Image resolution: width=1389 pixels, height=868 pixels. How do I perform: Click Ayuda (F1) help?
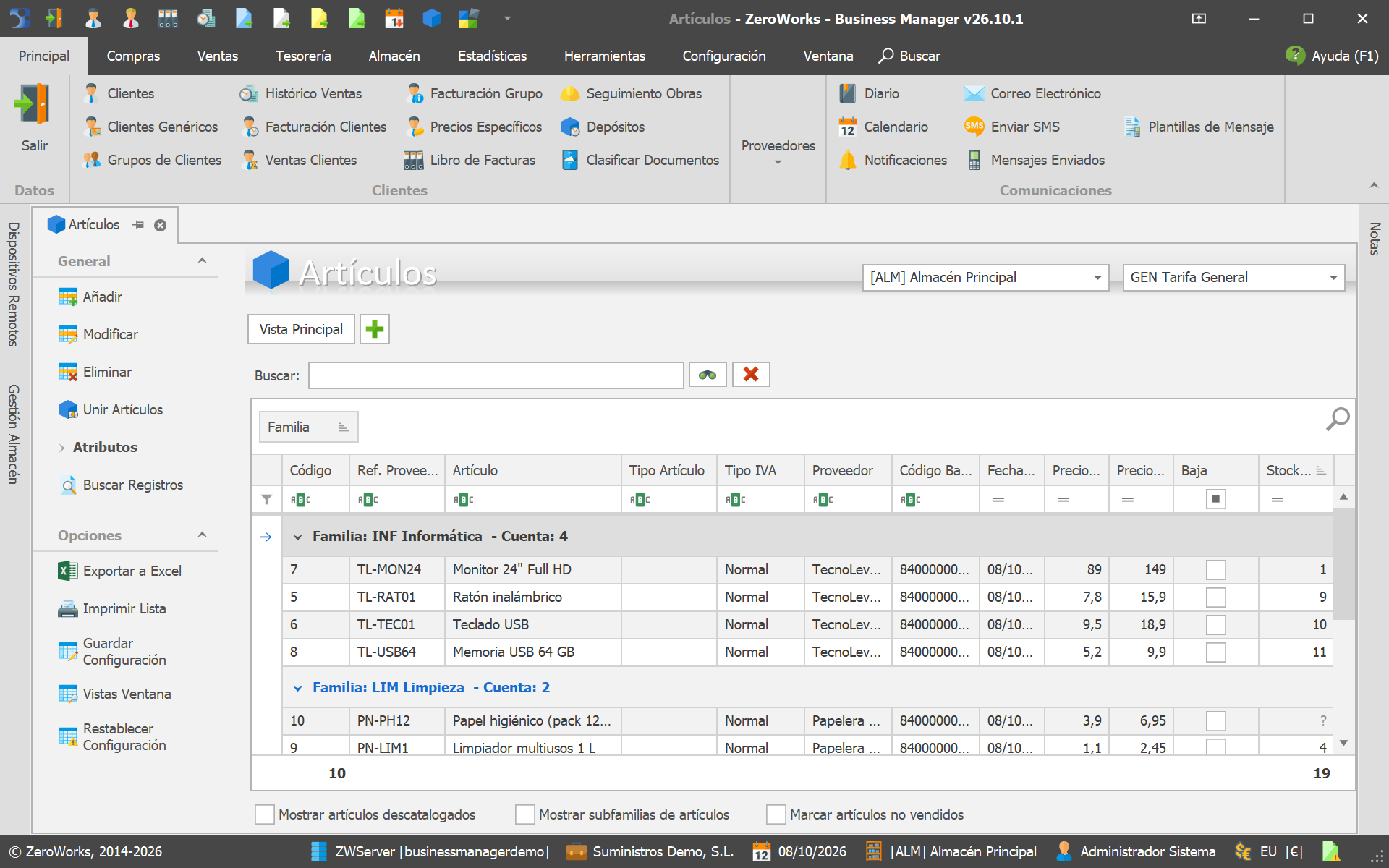(x=1332, y=56)
